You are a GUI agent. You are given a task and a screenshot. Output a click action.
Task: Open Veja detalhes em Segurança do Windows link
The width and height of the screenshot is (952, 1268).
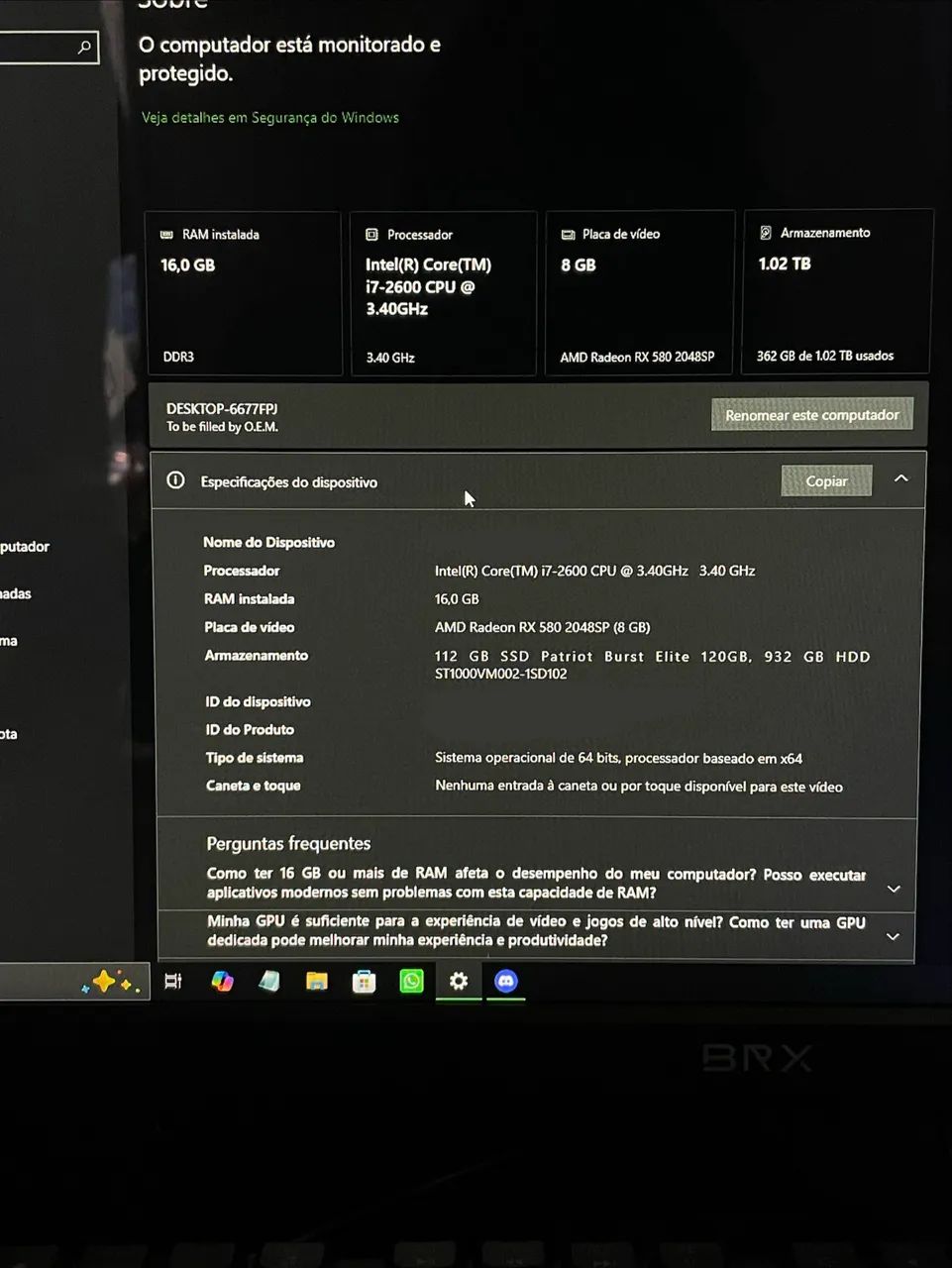[270, 117]
